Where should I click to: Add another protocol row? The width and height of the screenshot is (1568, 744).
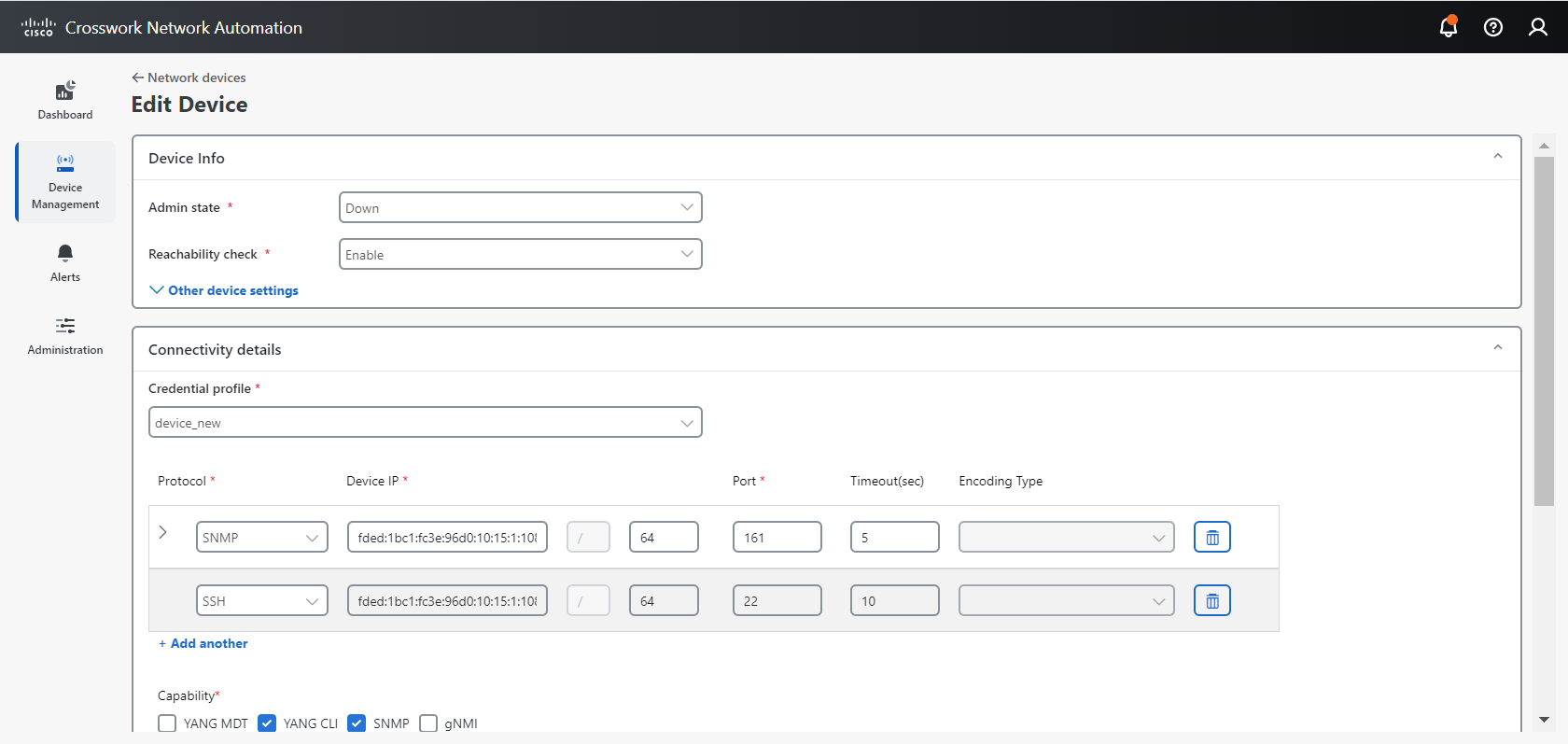pyautogui.click(x=203, y=643)
